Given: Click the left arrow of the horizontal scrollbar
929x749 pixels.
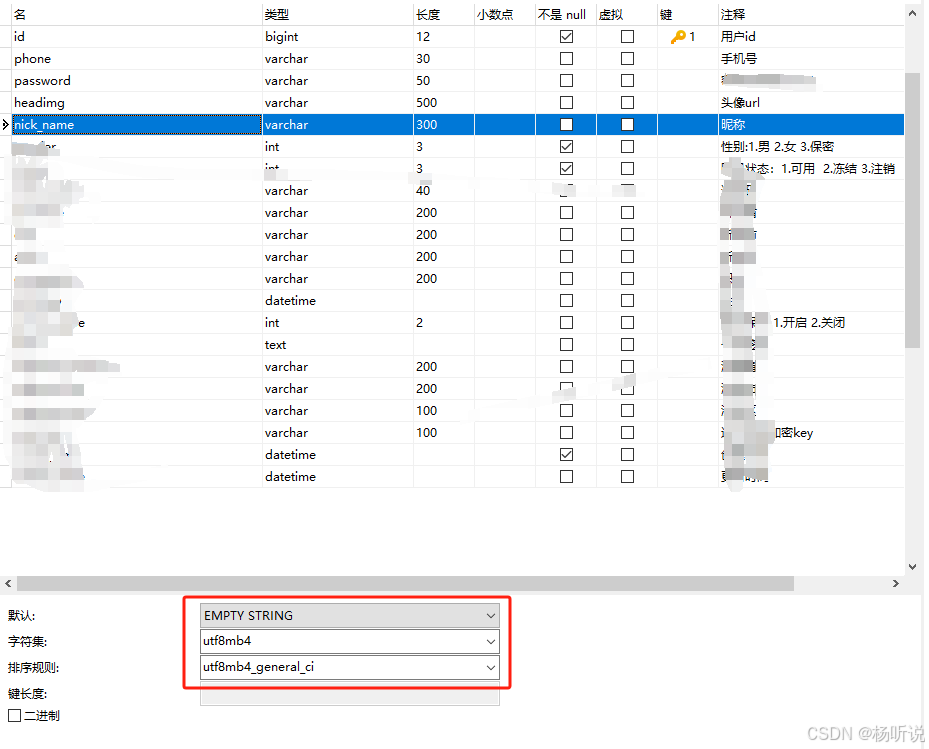Looking at the screenshot, I should [8, 583].
